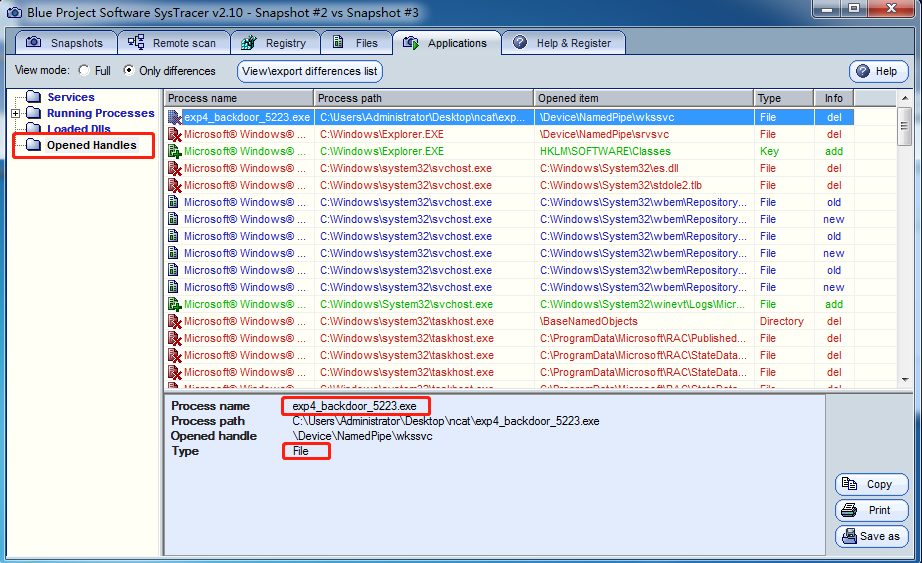Viewport: 922px width, 563px height.
Task: Open the Help & Register tab
Action: pyautogui.click(x=563, y=43)
